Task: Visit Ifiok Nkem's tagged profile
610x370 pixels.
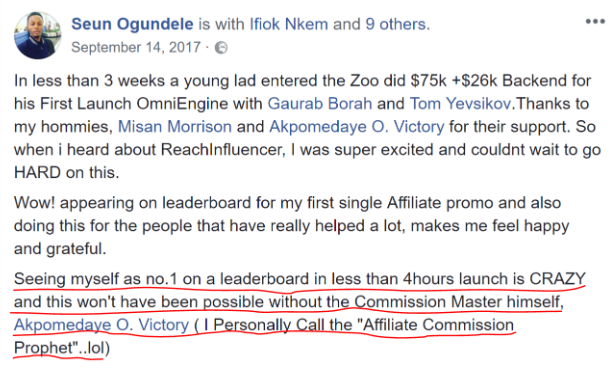Action: 289,24
